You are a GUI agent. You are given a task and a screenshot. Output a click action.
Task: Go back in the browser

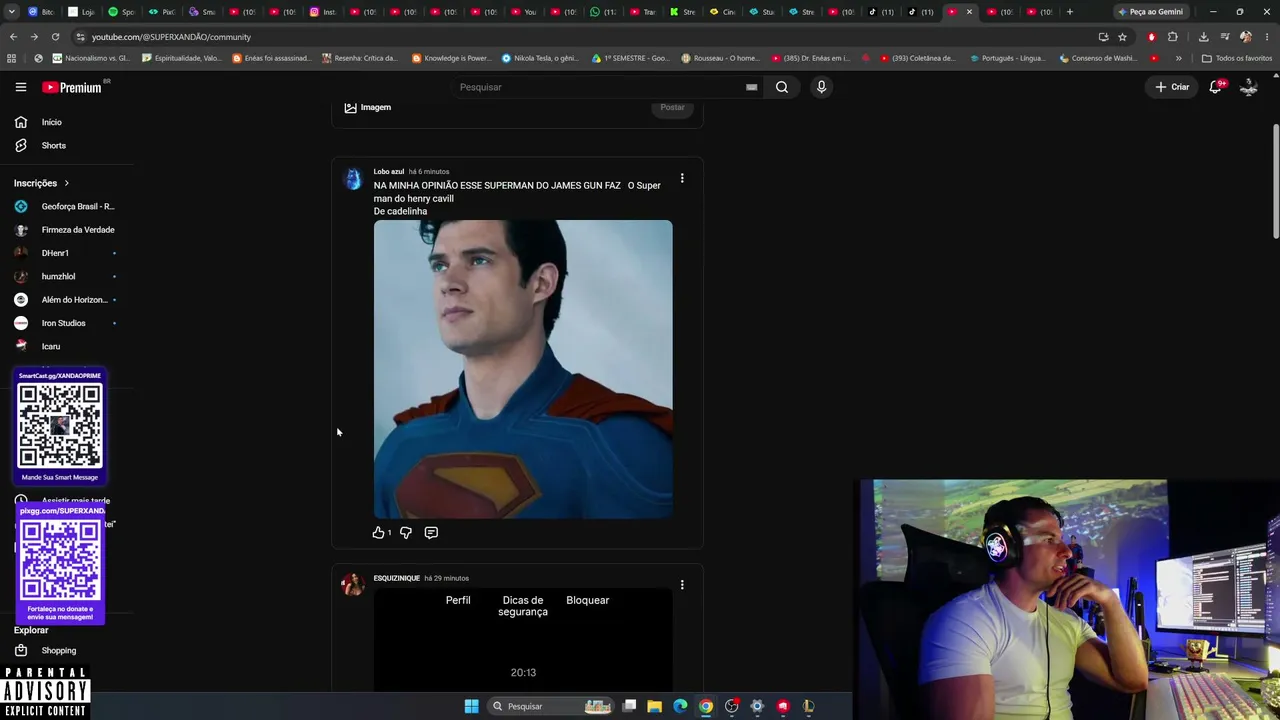coord(13,37)
